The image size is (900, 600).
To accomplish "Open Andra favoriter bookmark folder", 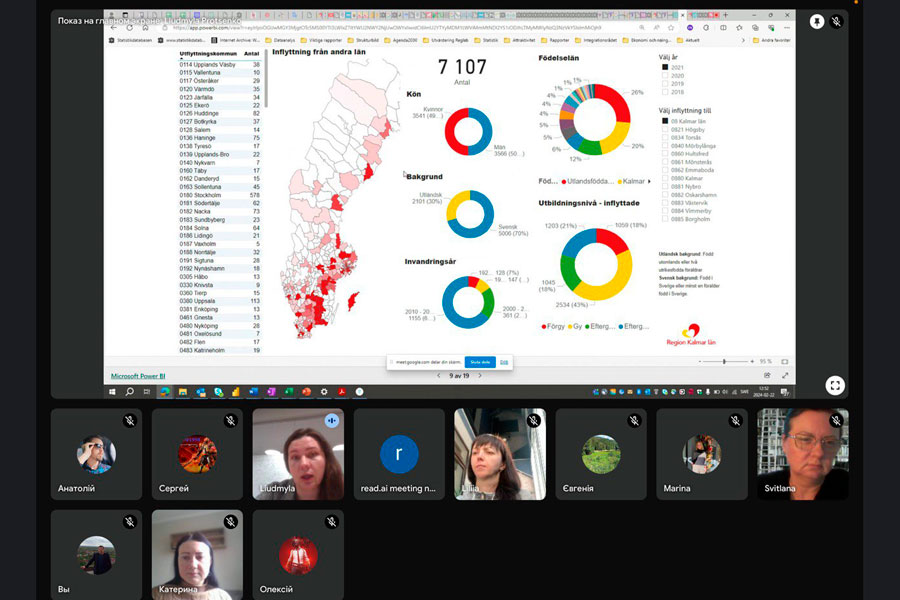I will tap(771, 40).
